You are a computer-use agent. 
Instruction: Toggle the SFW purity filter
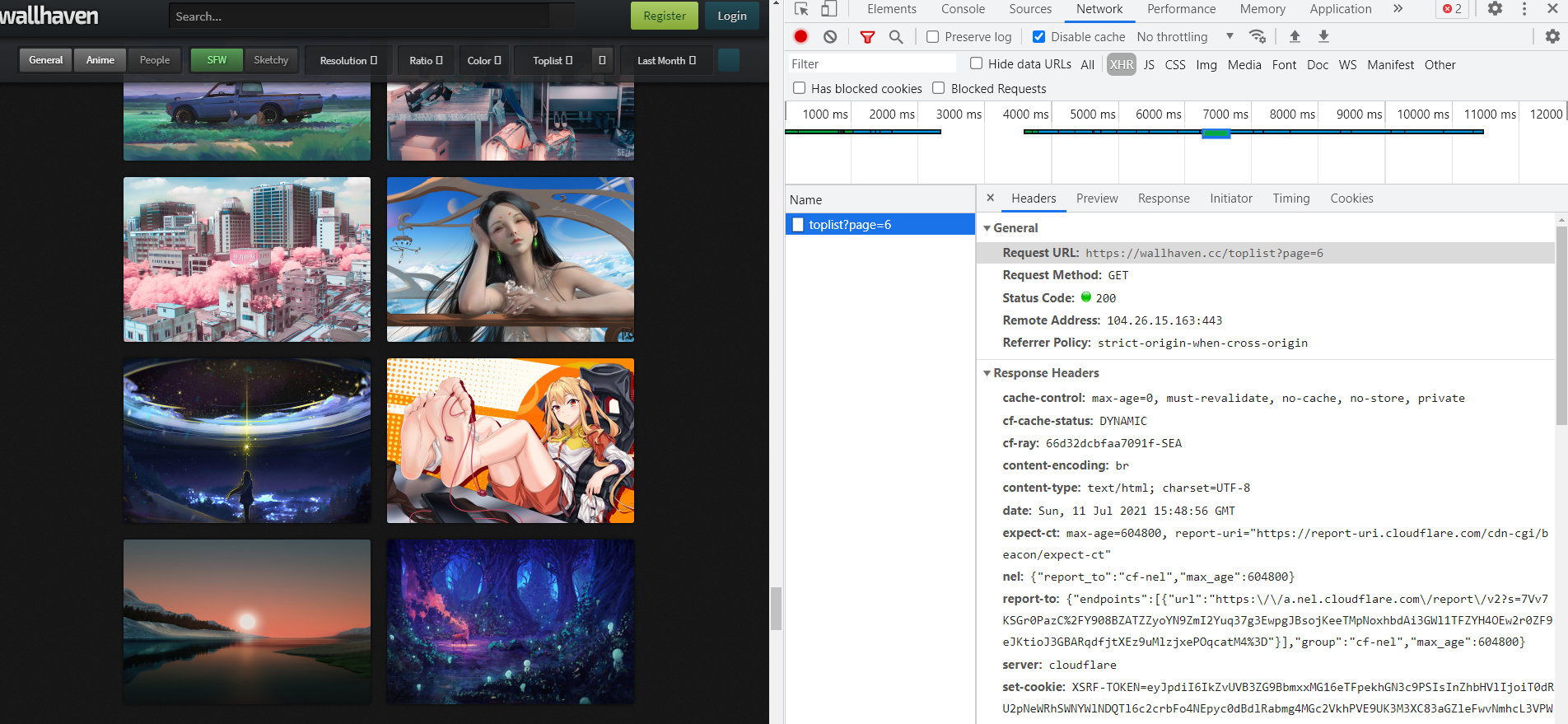tap(217, 60)
